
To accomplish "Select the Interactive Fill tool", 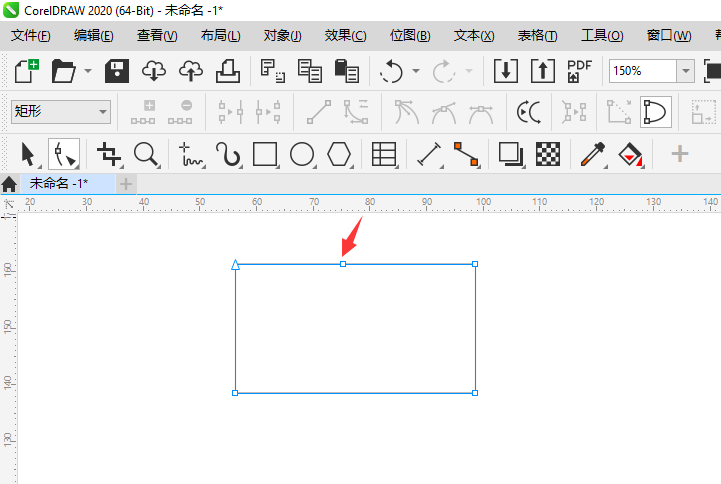I will 630,154.
